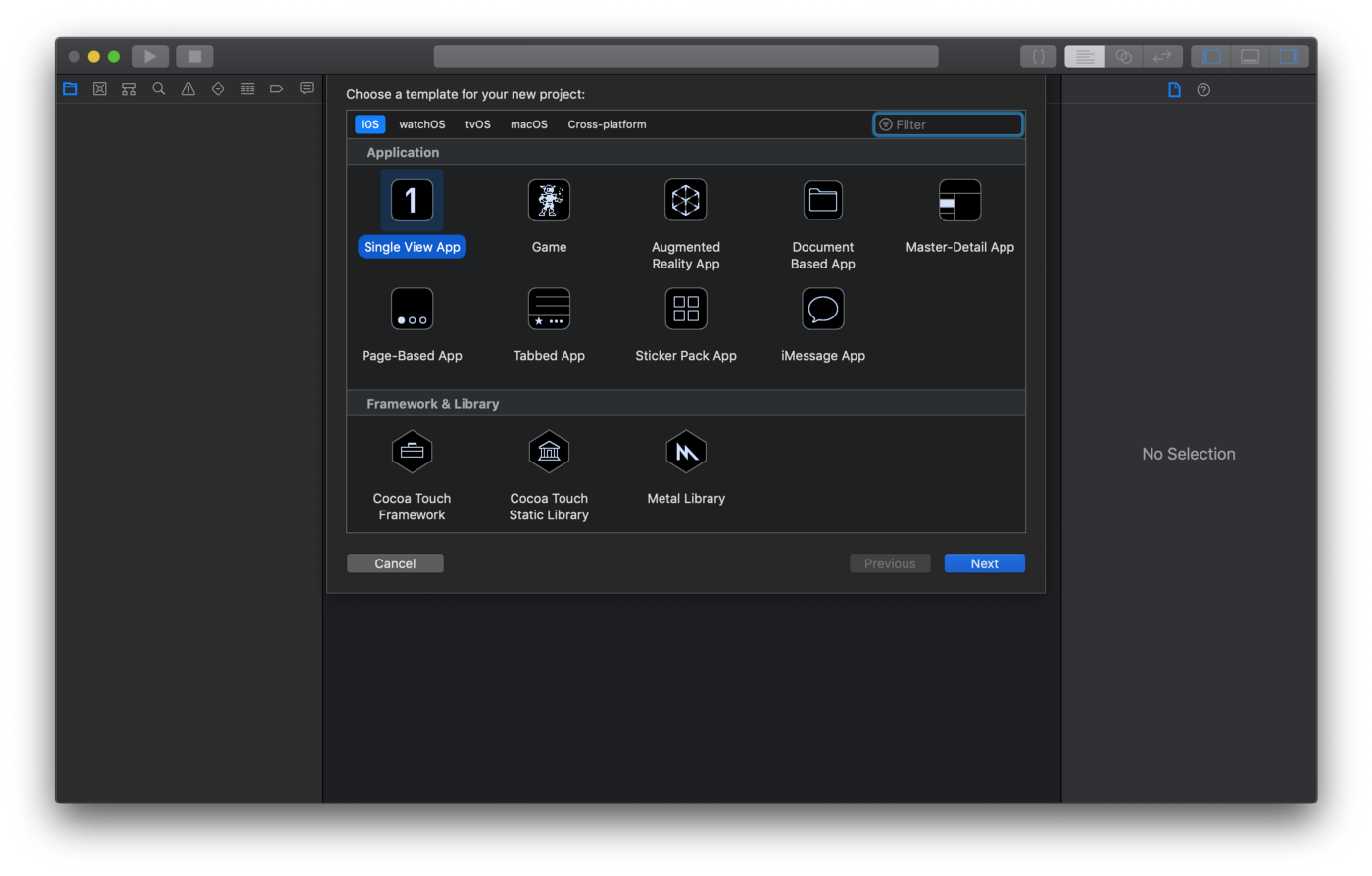1372x876 pixels.
Task: Show the Quick Help inspector
Action: coord(1203,90)
